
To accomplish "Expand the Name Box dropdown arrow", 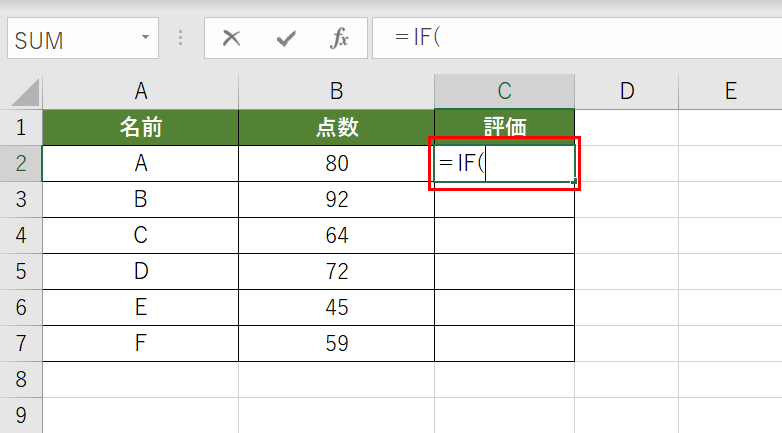I will 146,39.
